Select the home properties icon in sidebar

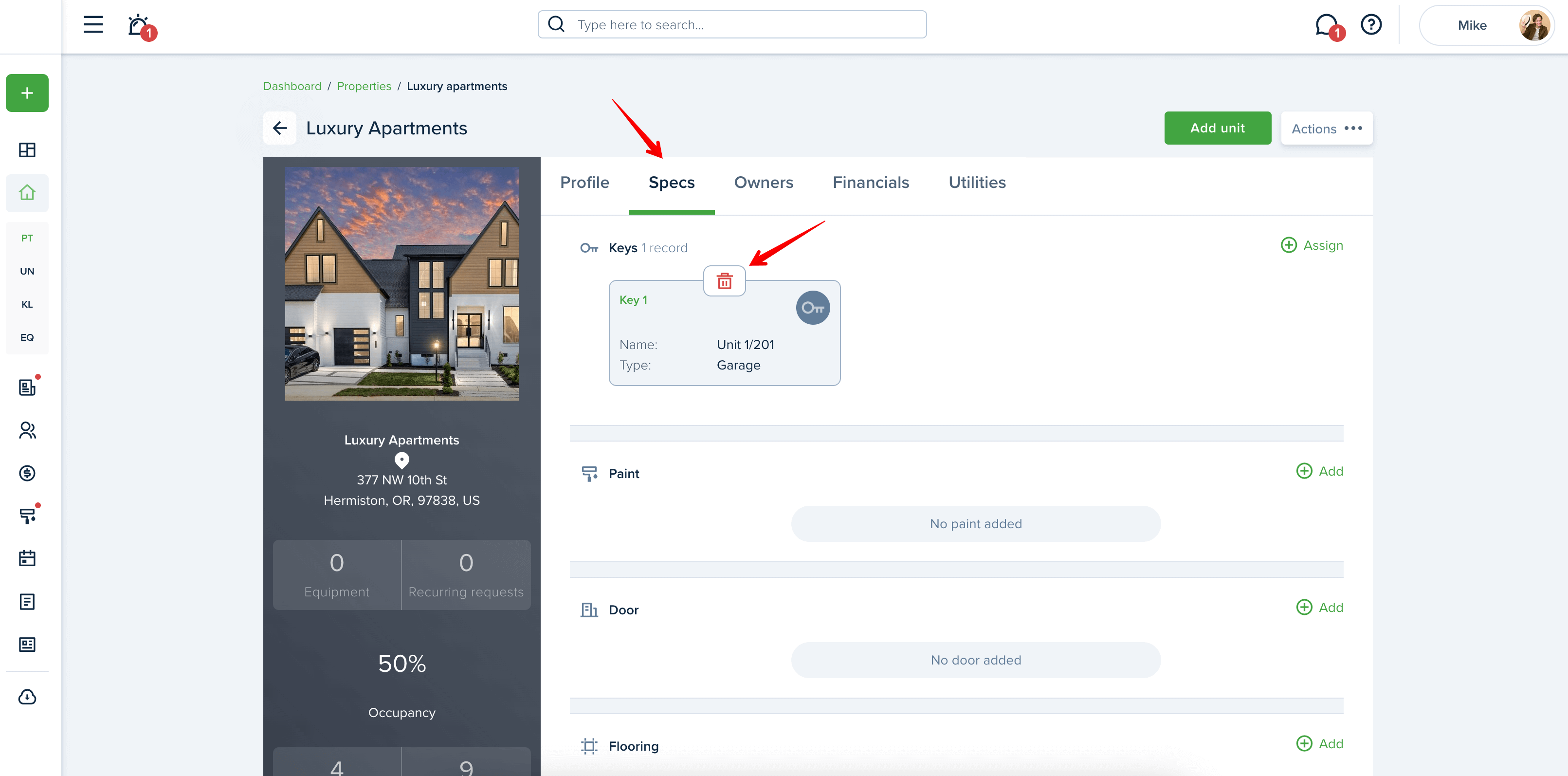point(27,193)
